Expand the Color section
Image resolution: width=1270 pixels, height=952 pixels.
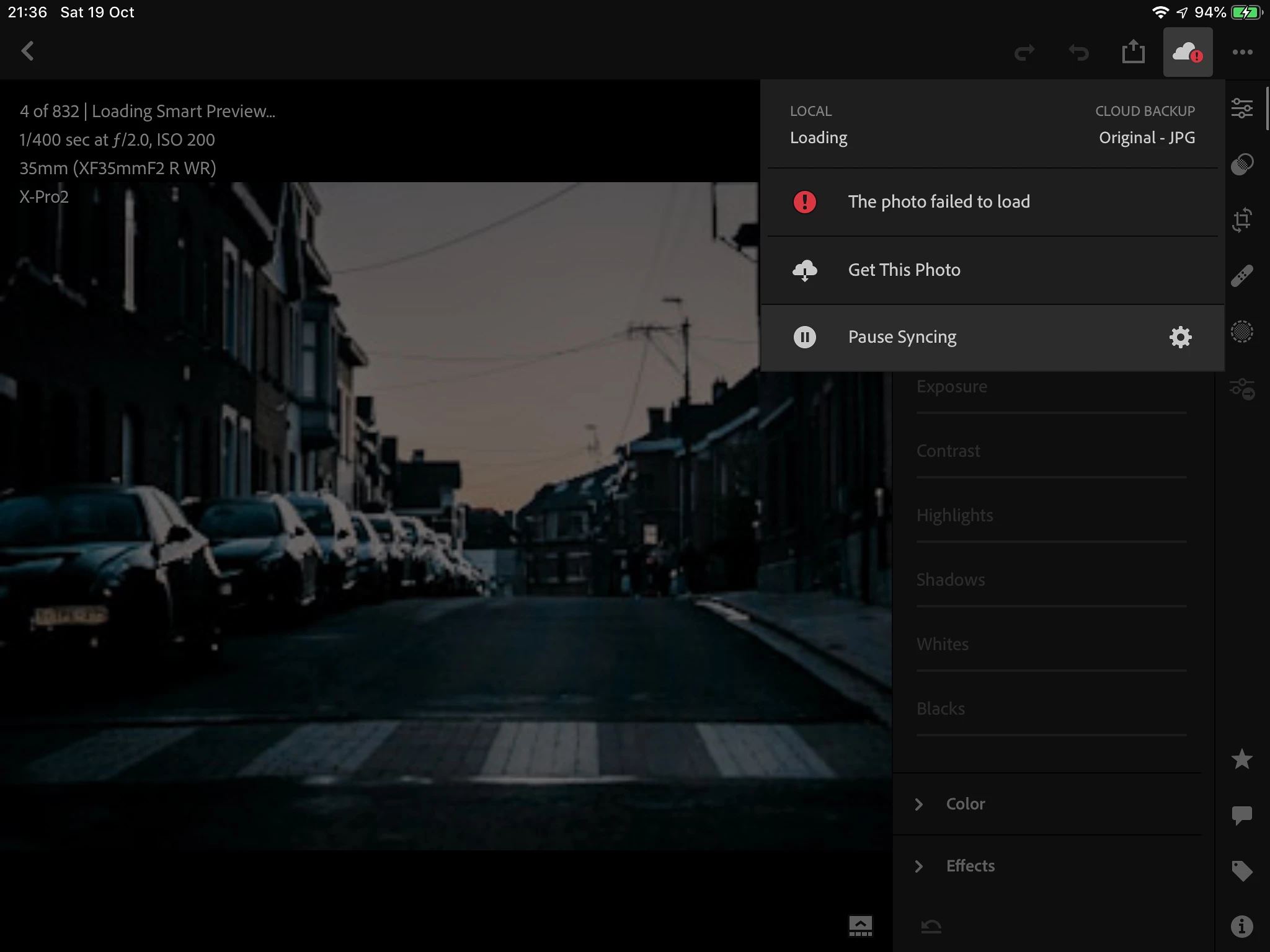click(x=965, y=804)
